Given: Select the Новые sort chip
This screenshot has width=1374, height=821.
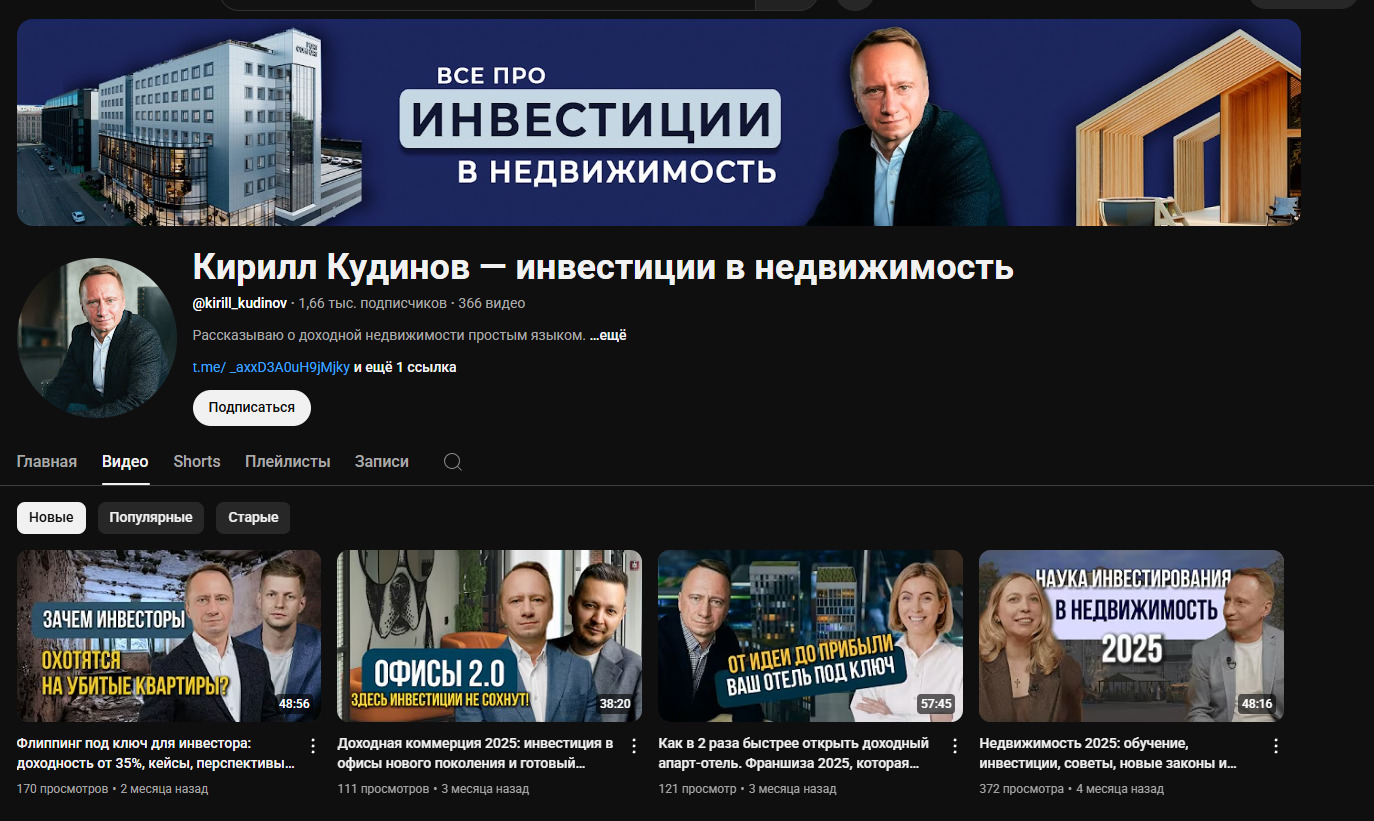Looking at the screenshot, I should point(51,518).
